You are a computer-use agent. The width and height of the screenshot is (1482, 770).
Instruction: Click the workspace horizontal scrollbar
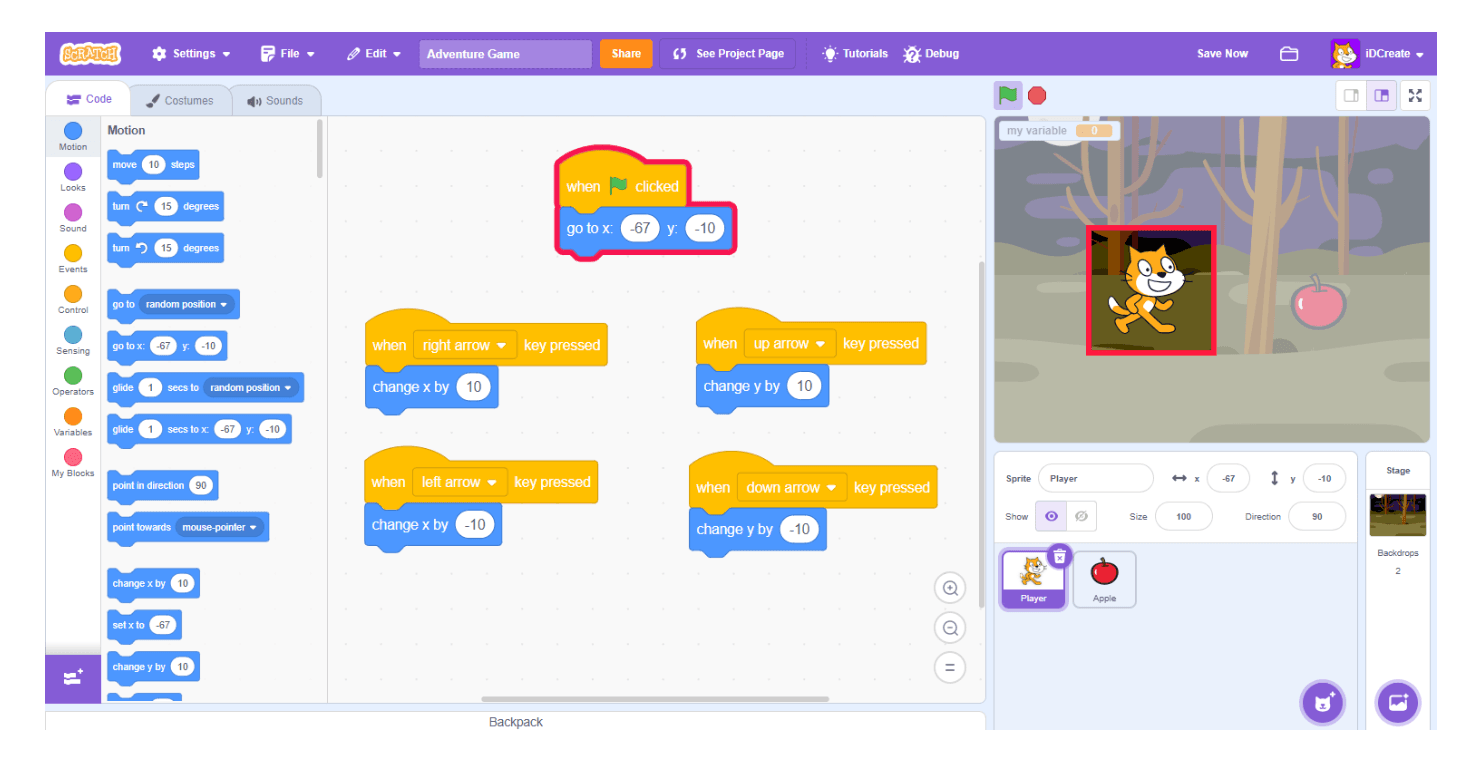pyautogui.click(x=655, y=699)
